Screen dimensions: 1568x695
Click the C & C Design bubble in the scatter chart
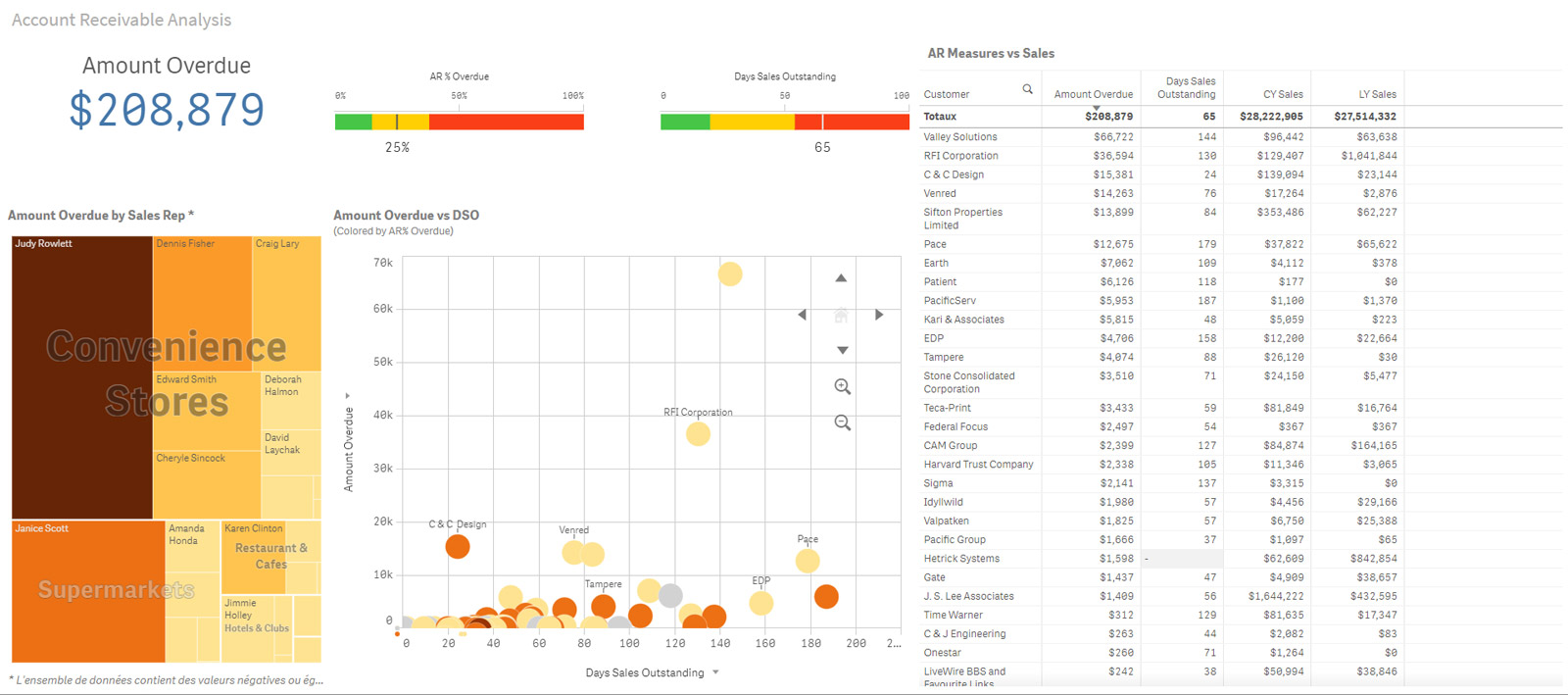click(x=458, y=546)
